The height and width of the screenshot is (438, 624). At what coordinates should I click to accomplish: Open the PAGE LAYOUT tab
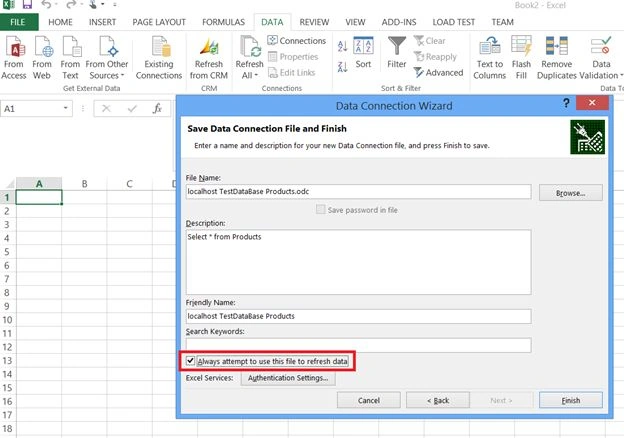click(159, 22)
